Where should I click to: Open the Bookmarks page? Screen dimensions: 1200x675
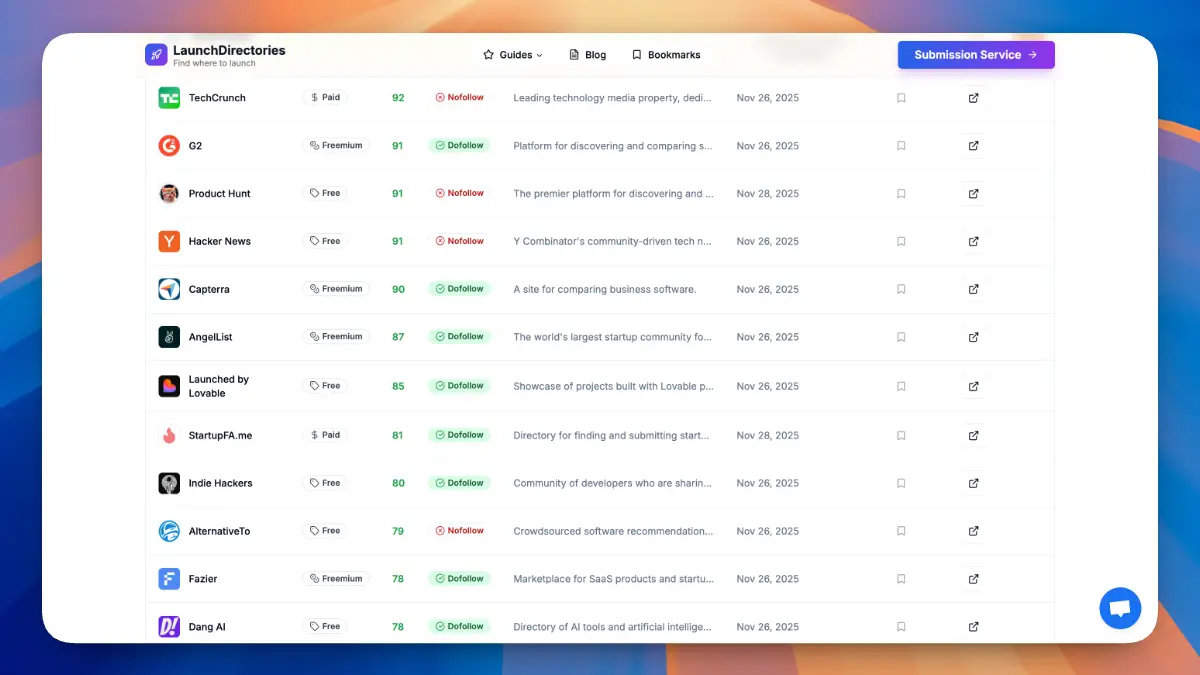tap(665, 55)
